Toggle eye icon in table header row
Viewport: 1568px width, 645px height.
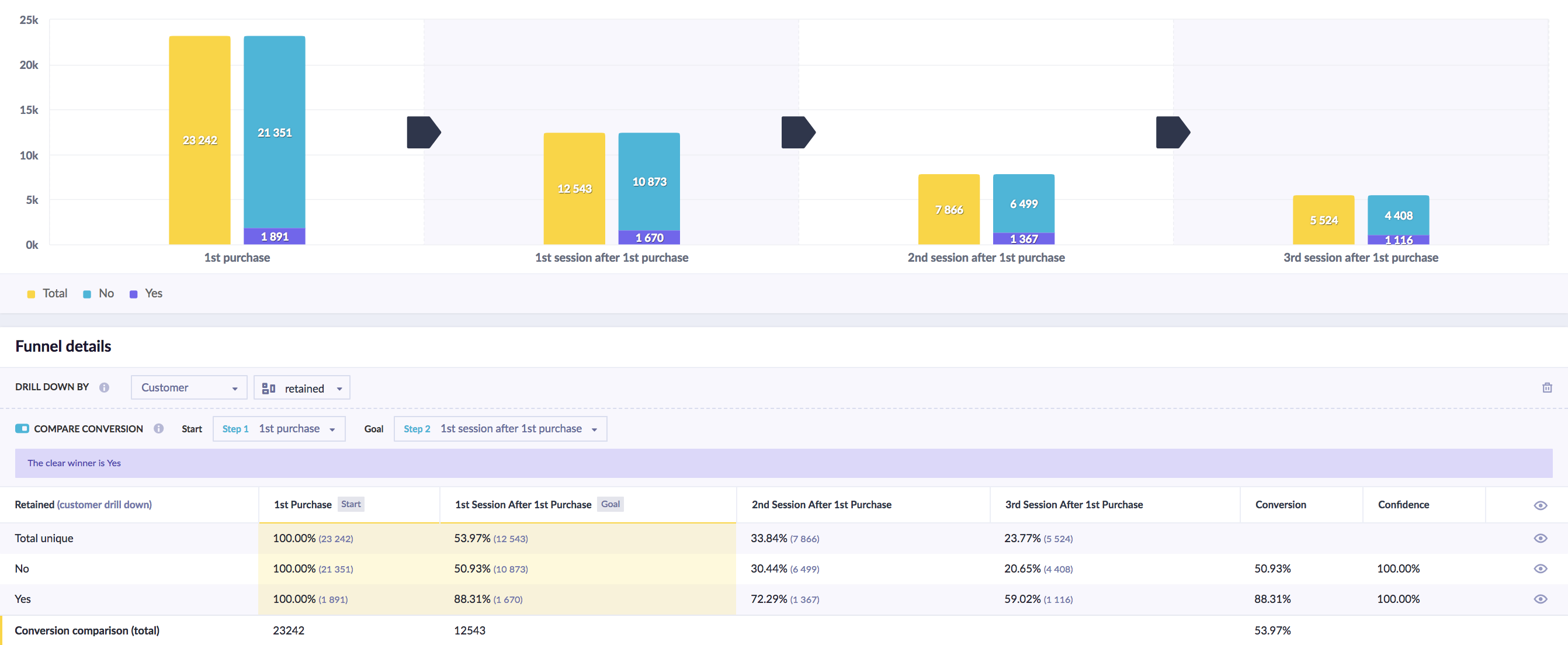(1540, 505)
